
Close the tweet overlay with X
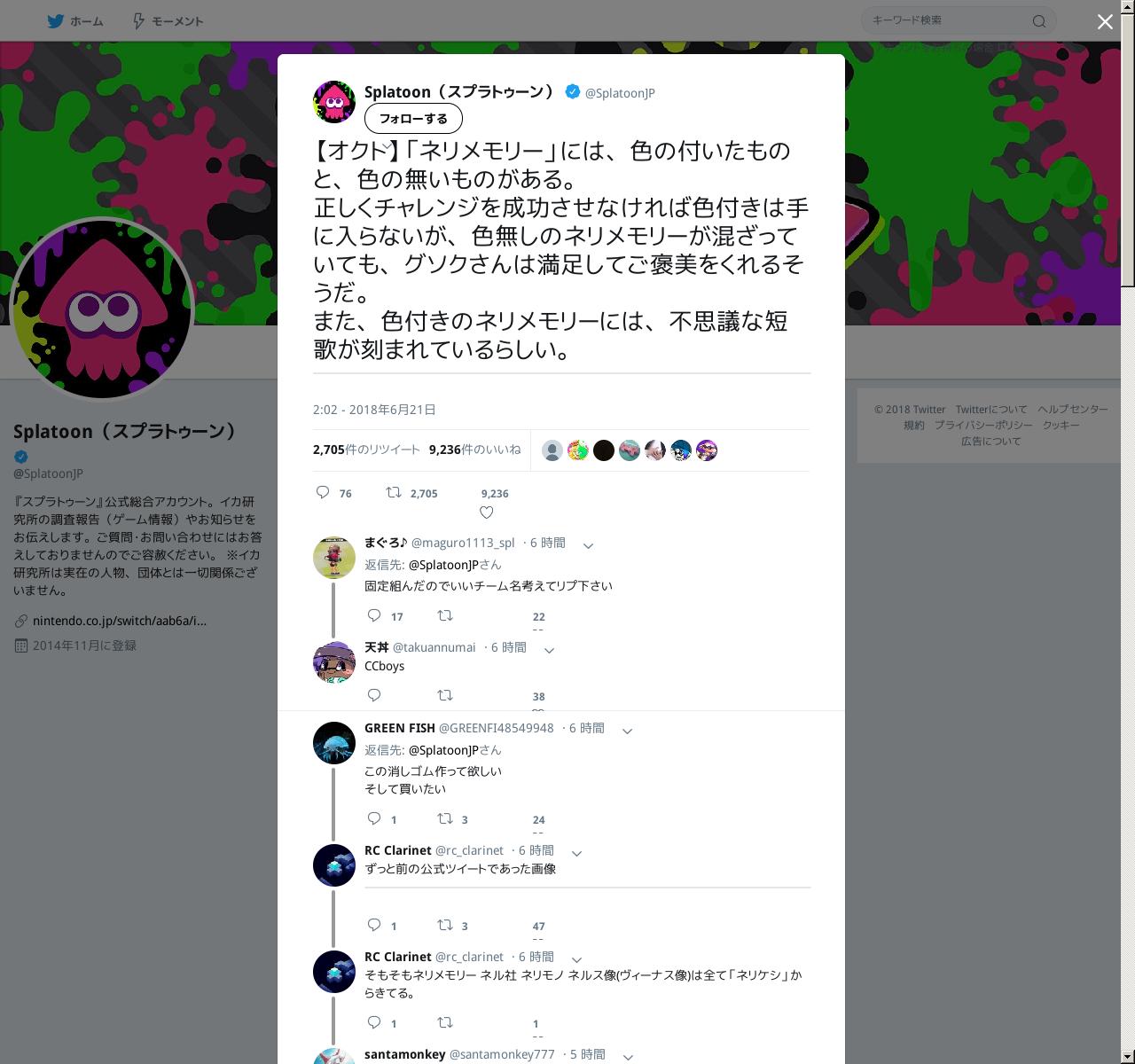coord(1105,22)
